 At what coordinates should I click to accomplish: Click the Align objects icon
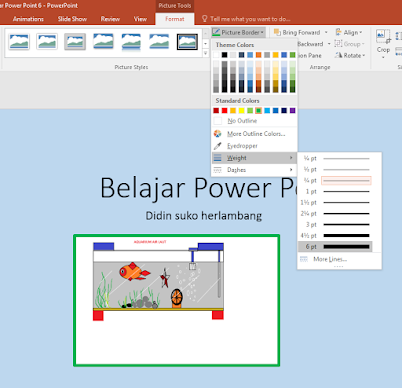[338, 32]
